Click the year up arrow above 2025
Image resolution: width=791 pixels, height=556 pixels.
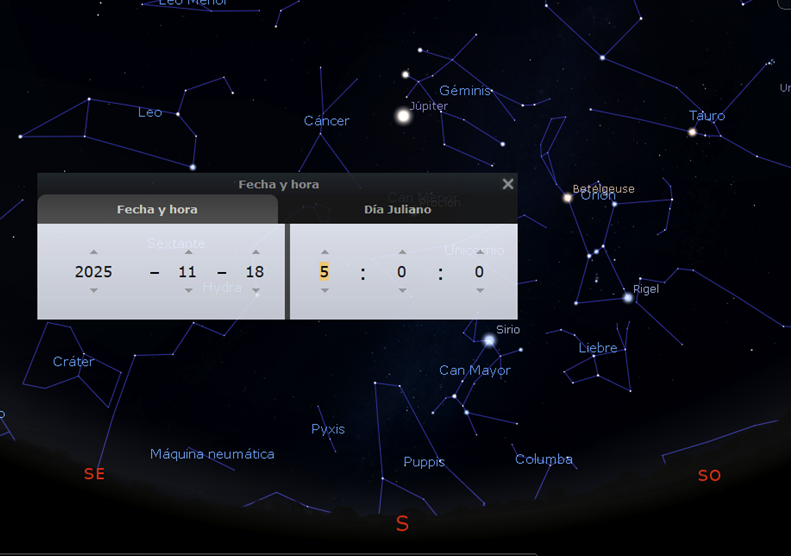coord(93,253)
